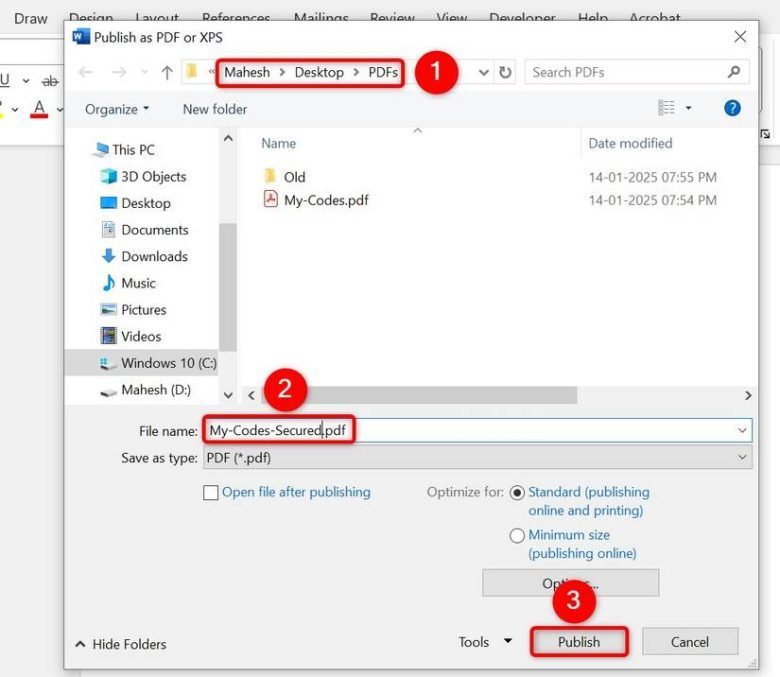Screen dimensions: 780x677
Task: Click navigation pane scroll up arrow
Action: pyautogui.click(x=228, y=138)
